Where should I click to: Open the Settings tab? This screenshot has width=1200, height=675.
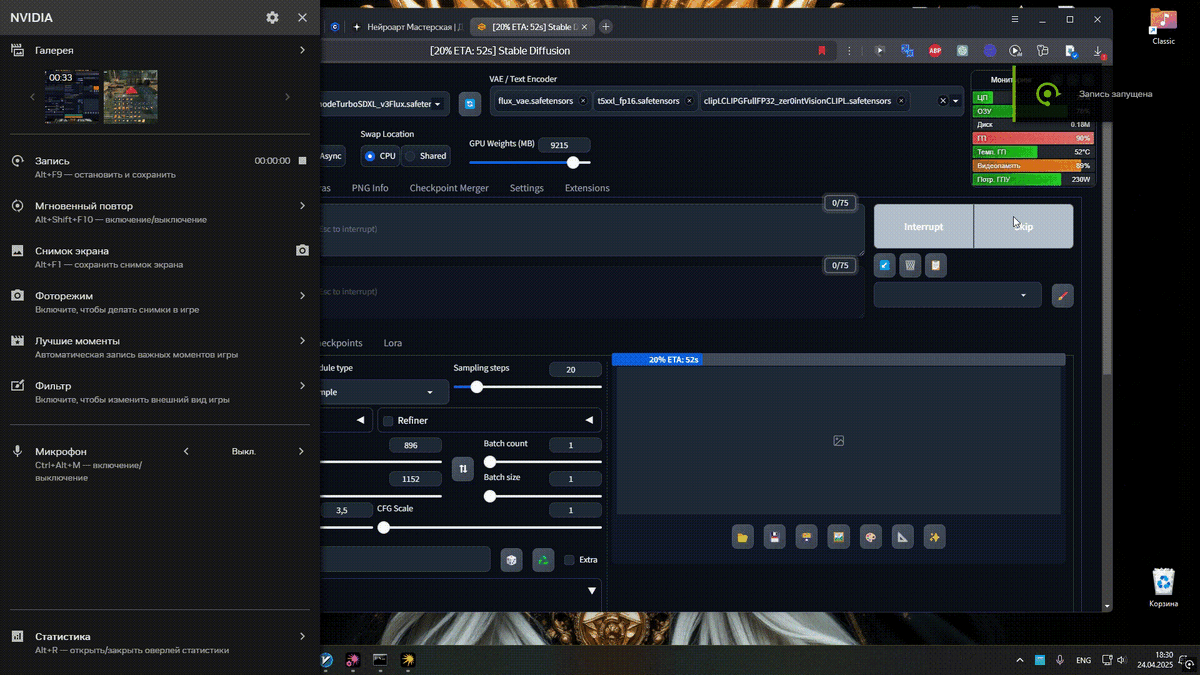click(527, 188)
